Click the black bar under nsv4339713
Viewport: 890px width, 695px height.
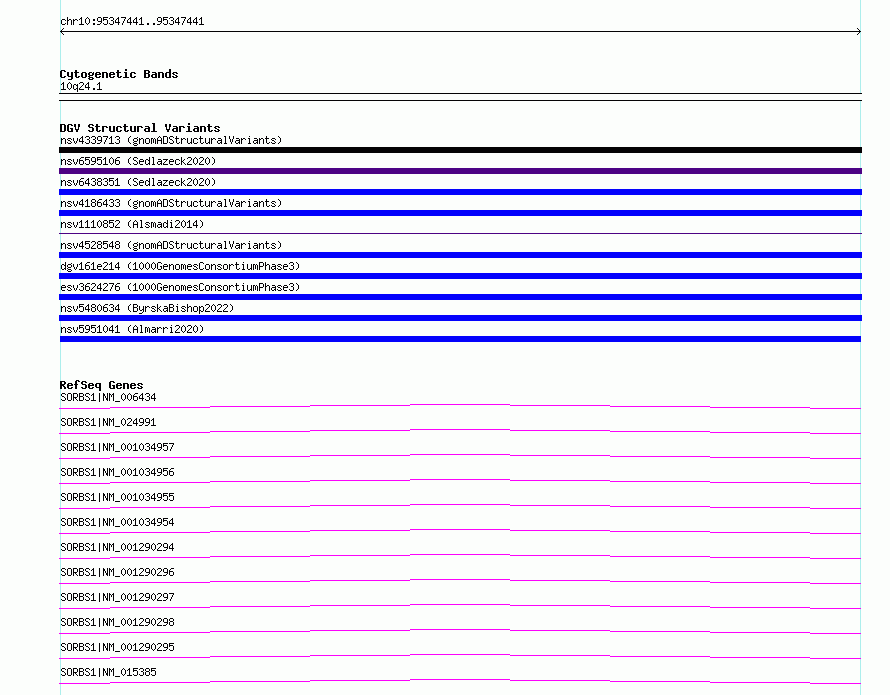point(460,150)
